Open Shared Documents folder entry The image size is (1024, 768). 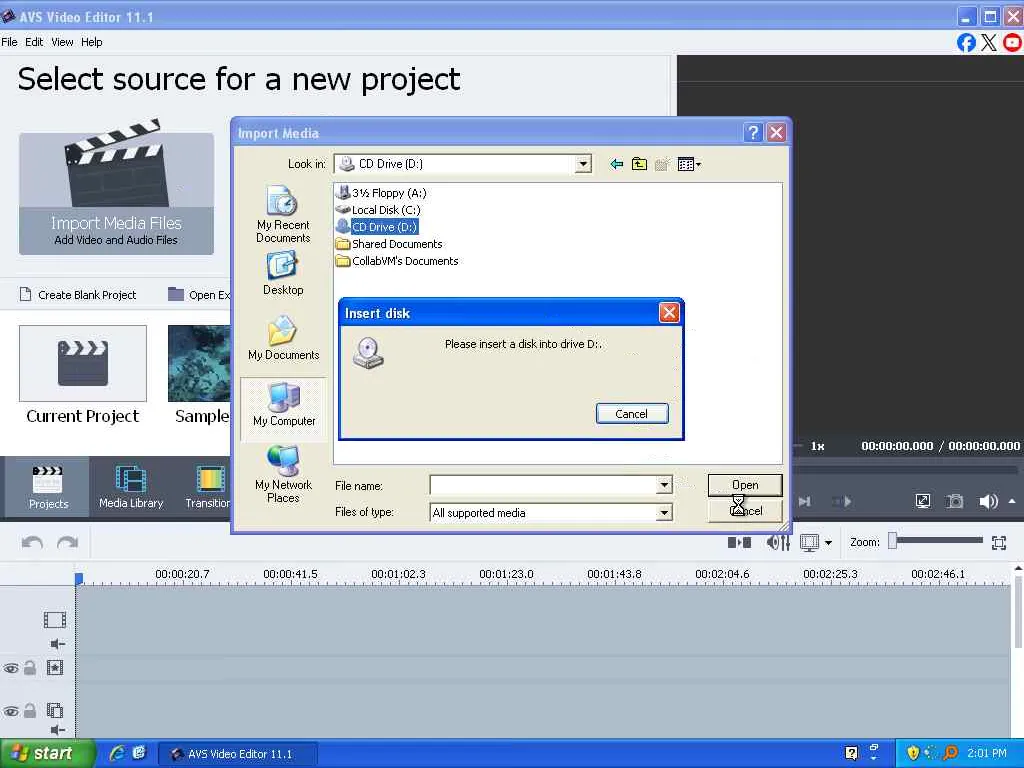pos(389,244)
